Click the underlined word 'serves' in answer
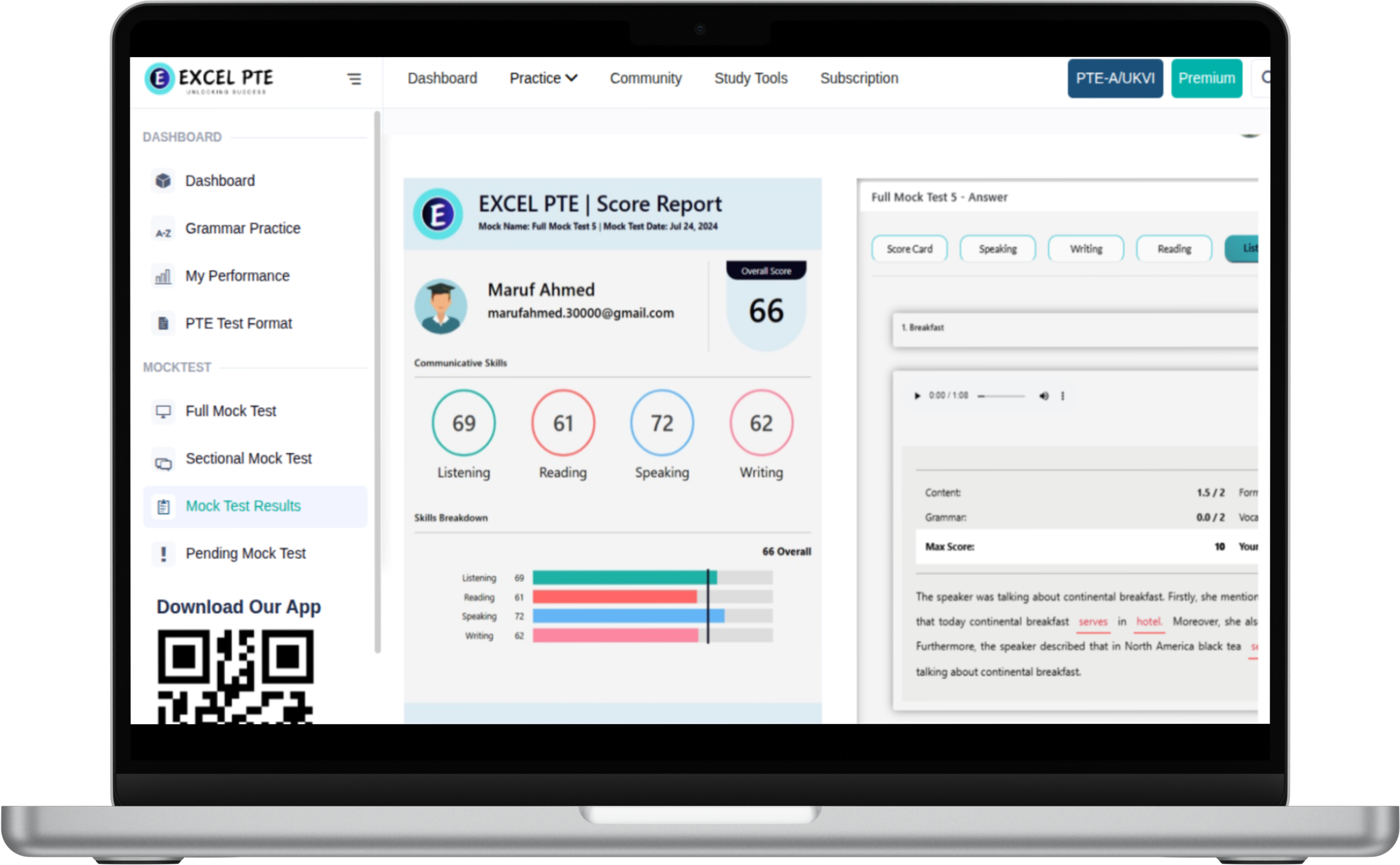1400x865 pixels. (x=1093, y=622)
